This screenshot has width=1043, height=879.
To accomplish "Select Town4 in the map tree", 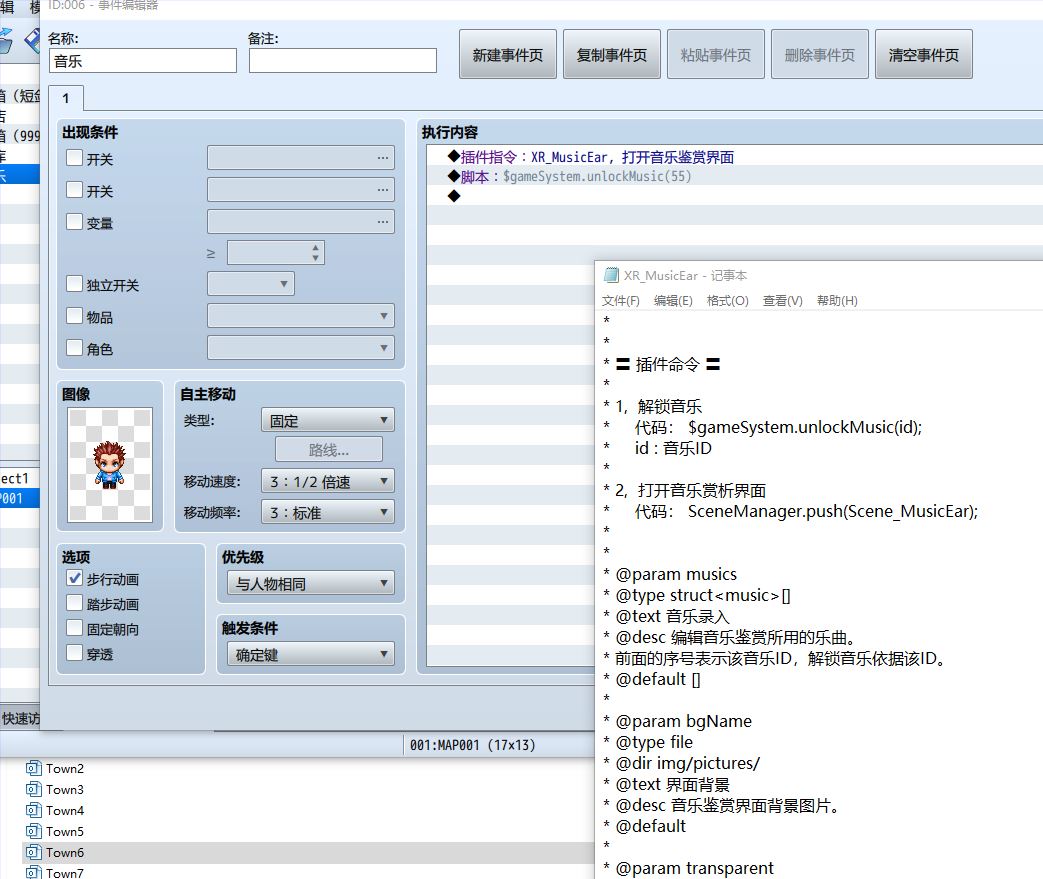I will click(65, 810).
